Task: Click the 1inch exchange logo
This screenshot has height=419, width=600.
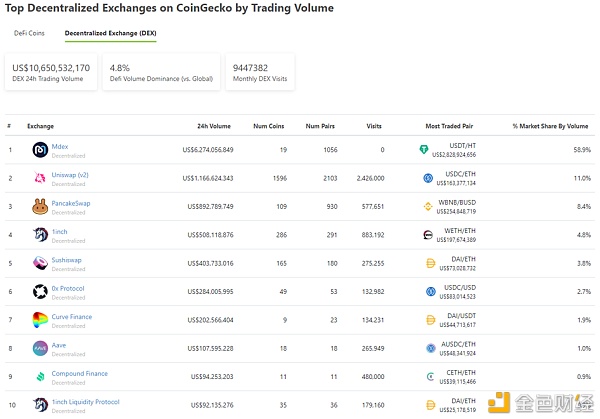Action: click(40, 235)
